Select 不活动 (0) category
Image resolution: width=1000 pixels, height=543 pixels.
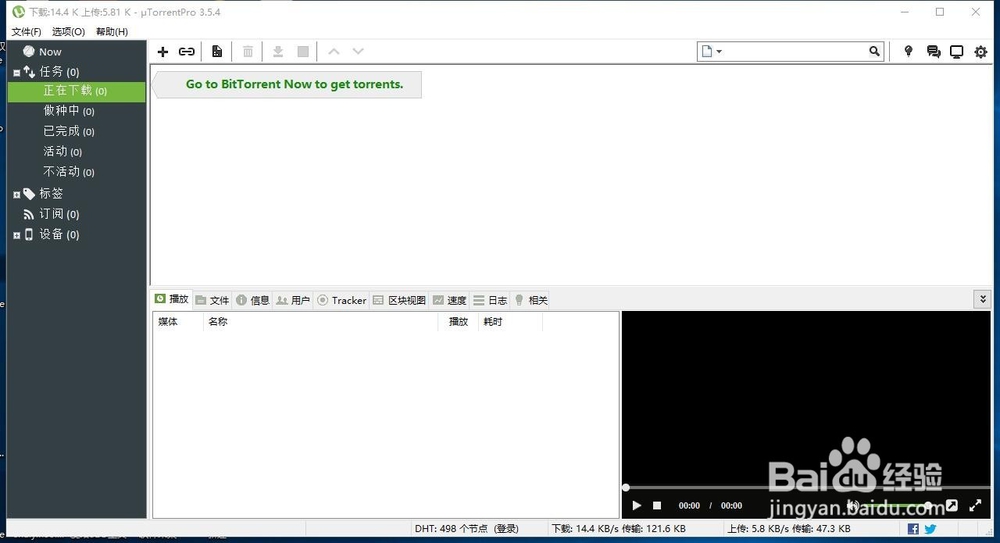[x=69, y=172]
